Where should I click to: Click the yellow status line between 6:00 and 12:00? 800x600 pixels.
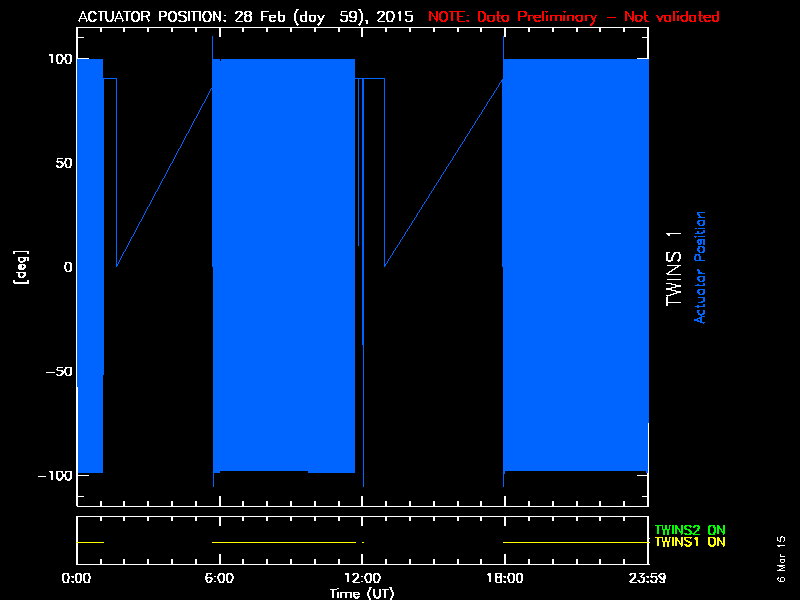[x=285, y=542]
